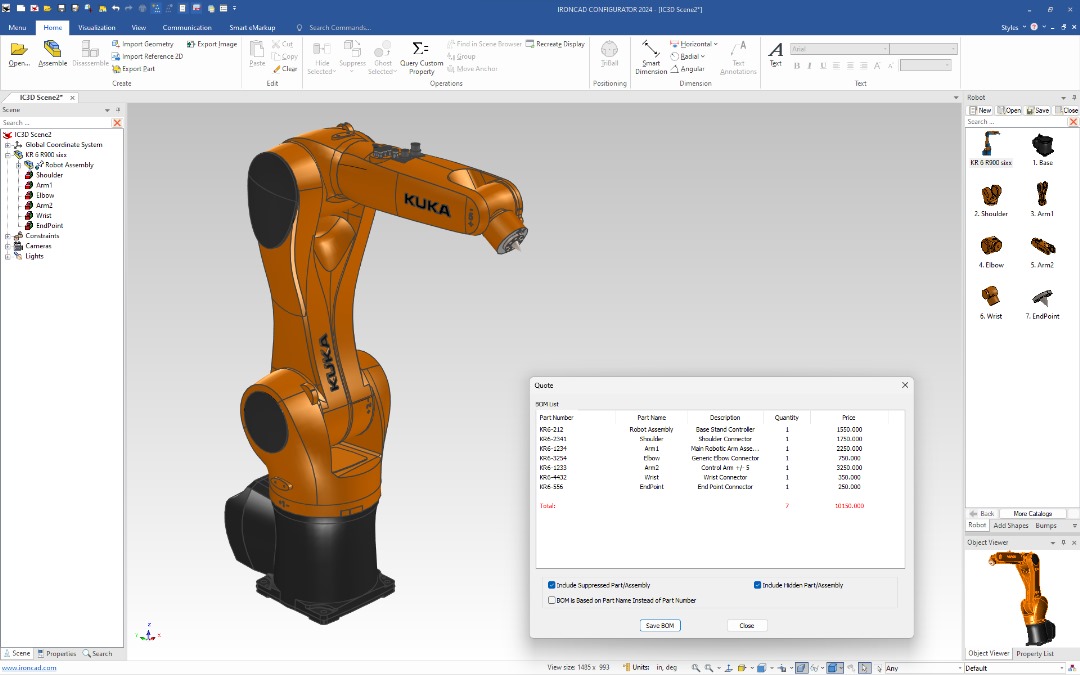Screen dimensions: 1080x675
Task: Click the Import Geometry icon
Action: click(116, 44)
